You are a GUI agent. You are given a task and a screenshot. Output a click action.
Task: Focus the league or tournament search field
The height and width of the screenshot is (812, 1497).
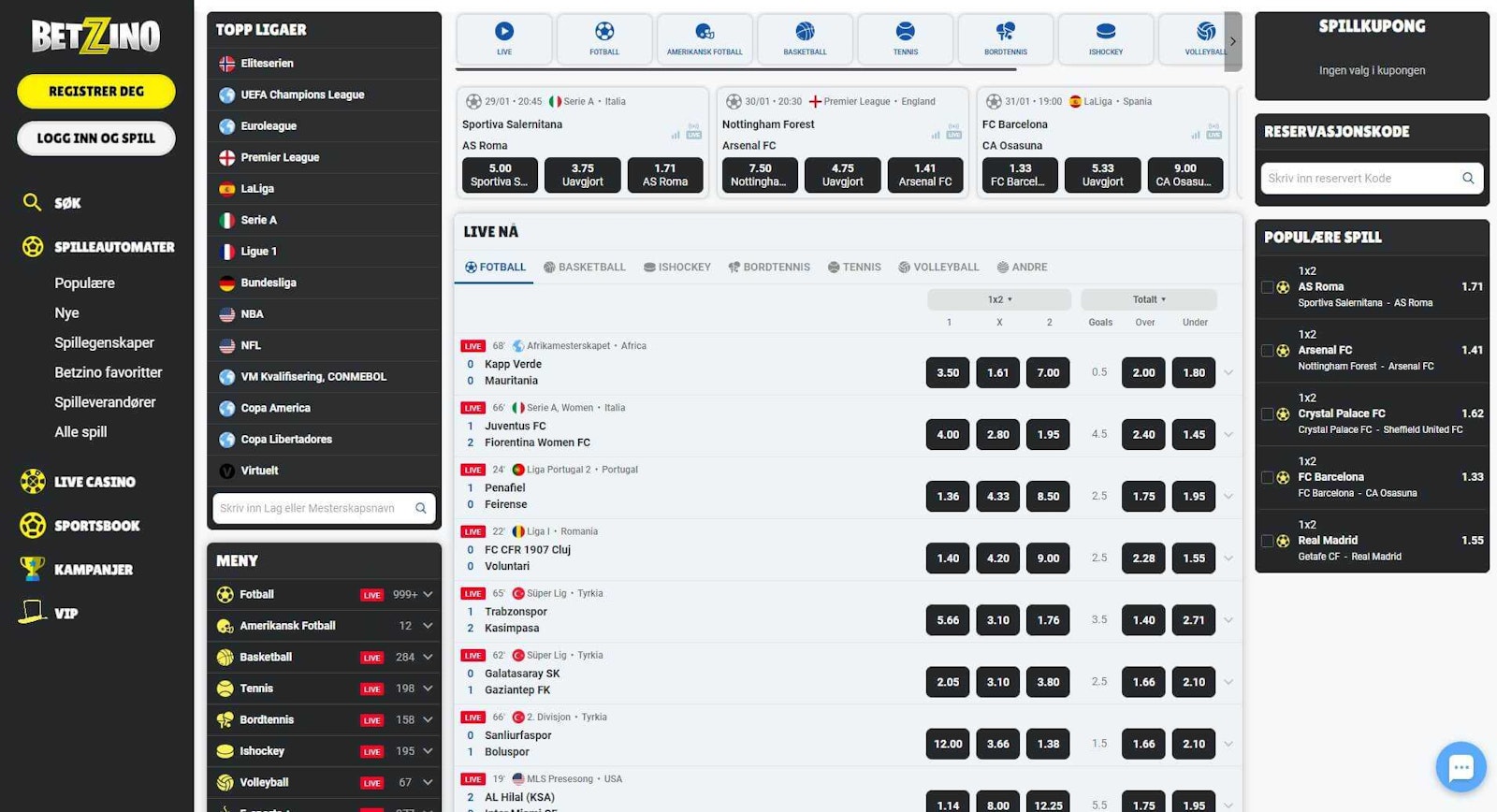[324, 508]
